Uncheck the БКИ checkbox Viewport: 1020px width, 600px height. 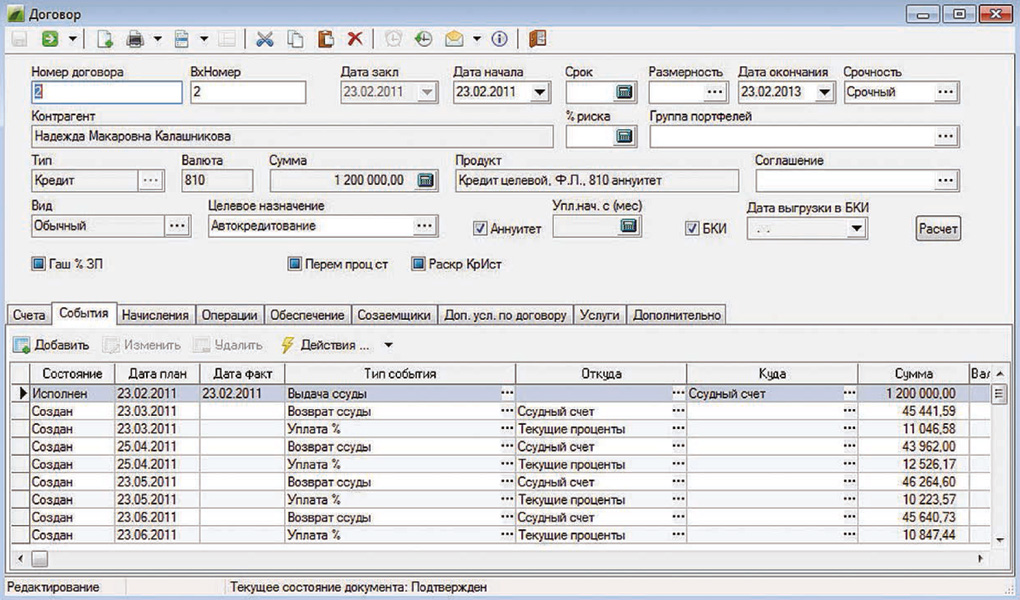click(692, 228)
